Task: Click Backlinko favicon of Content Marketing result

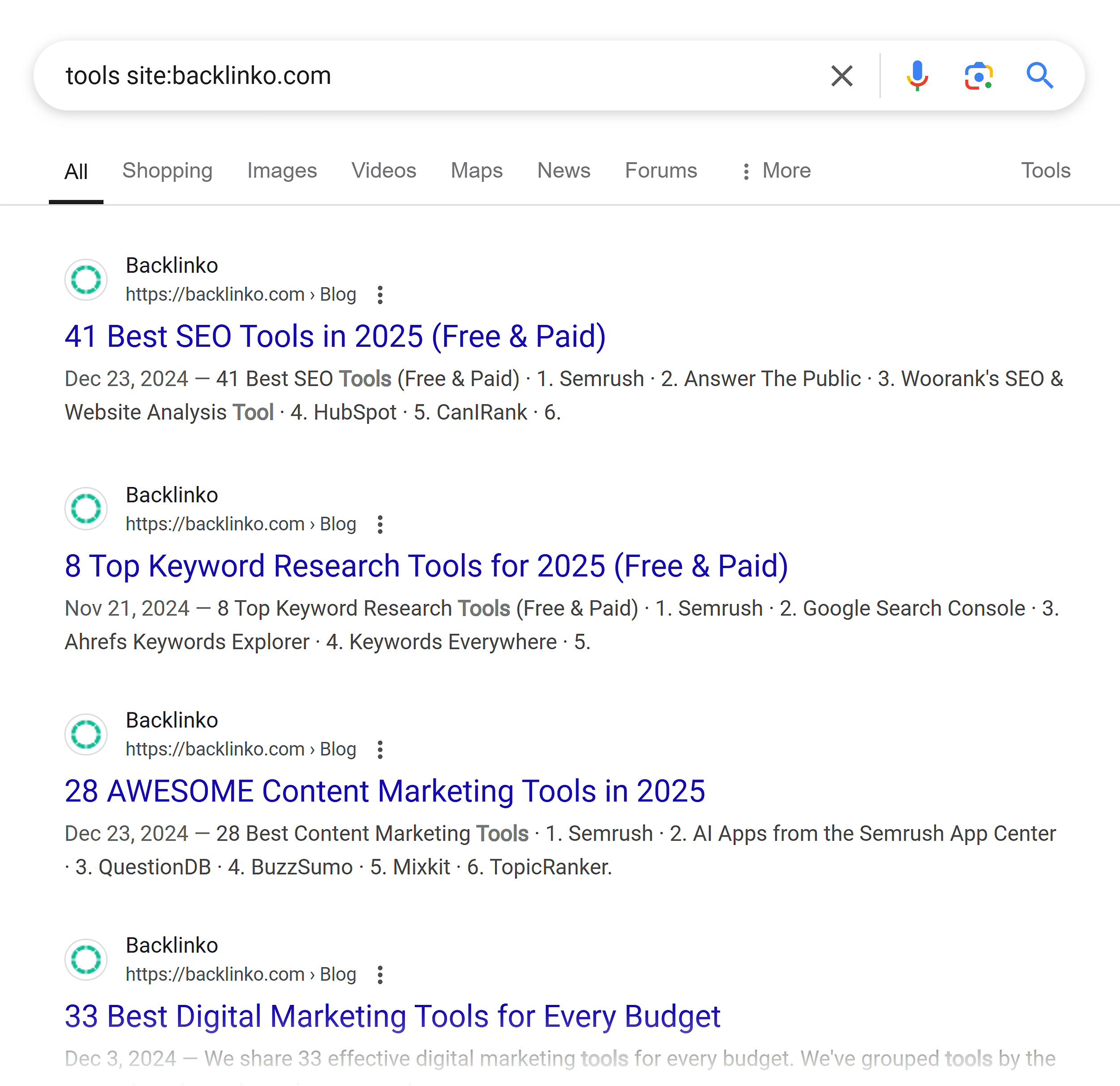Action: (86, 734)
